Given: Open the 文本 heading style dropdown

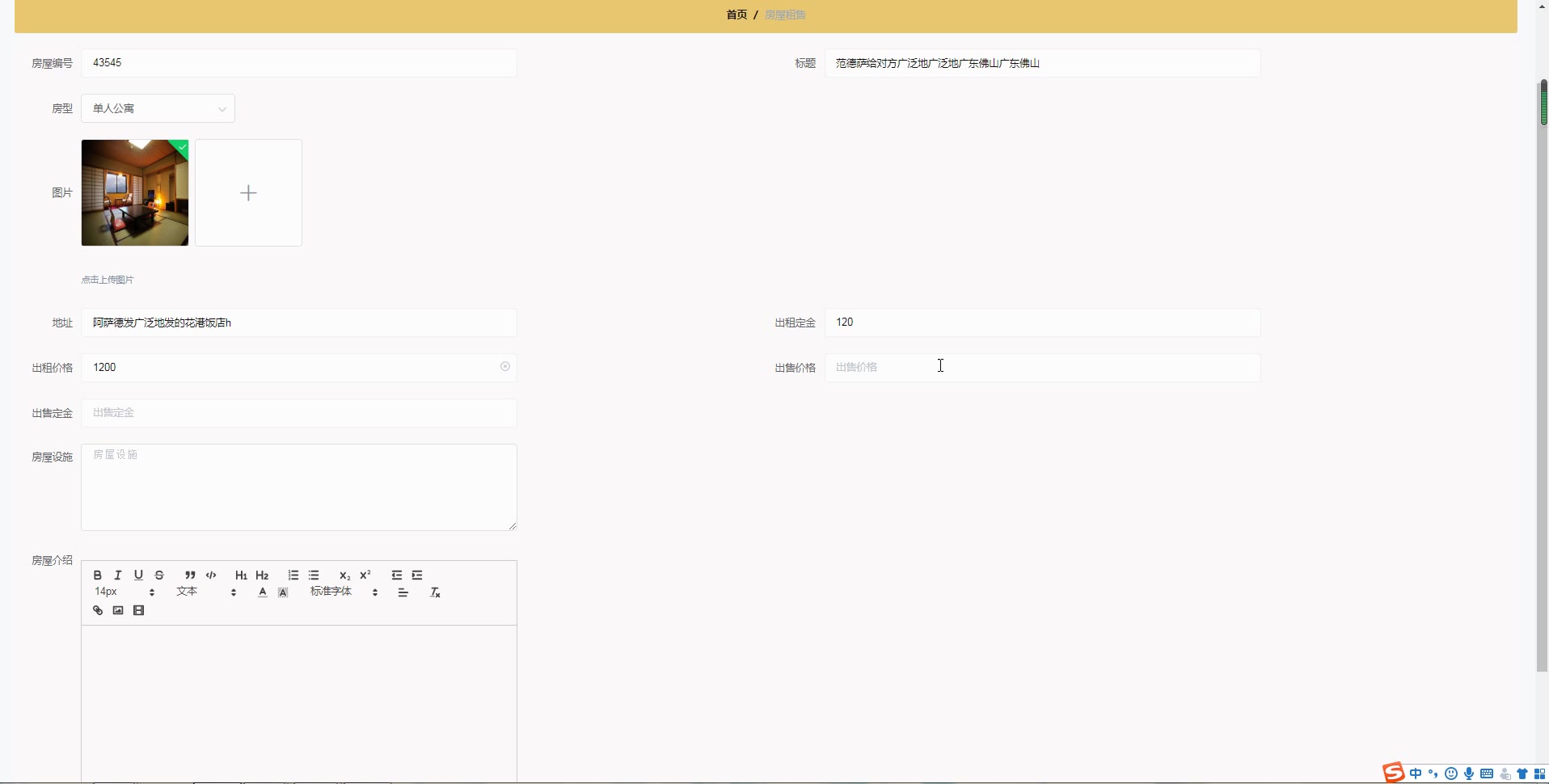Looking at the screenshot, I should pyautogui.click(x=206, y=592).
